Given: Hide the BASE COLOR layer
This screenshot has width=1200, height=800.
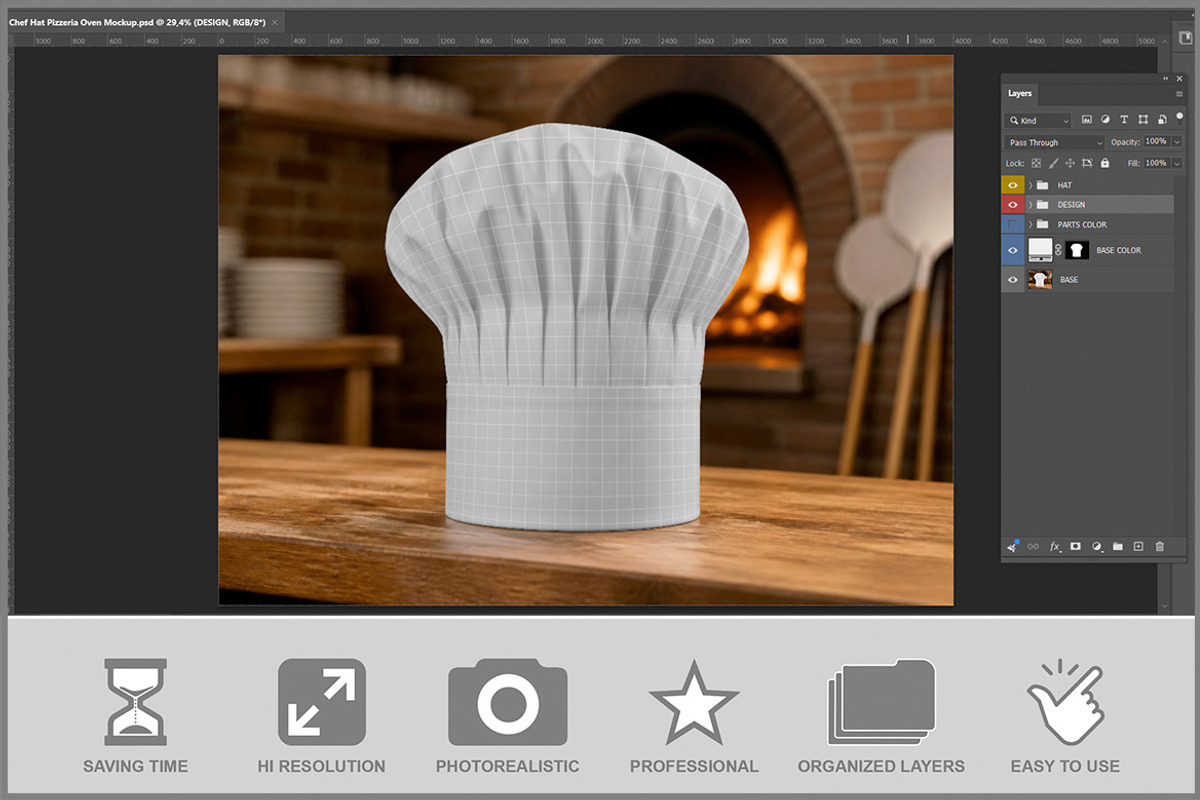Looking at the screenshot, I should pos(1013,250).
